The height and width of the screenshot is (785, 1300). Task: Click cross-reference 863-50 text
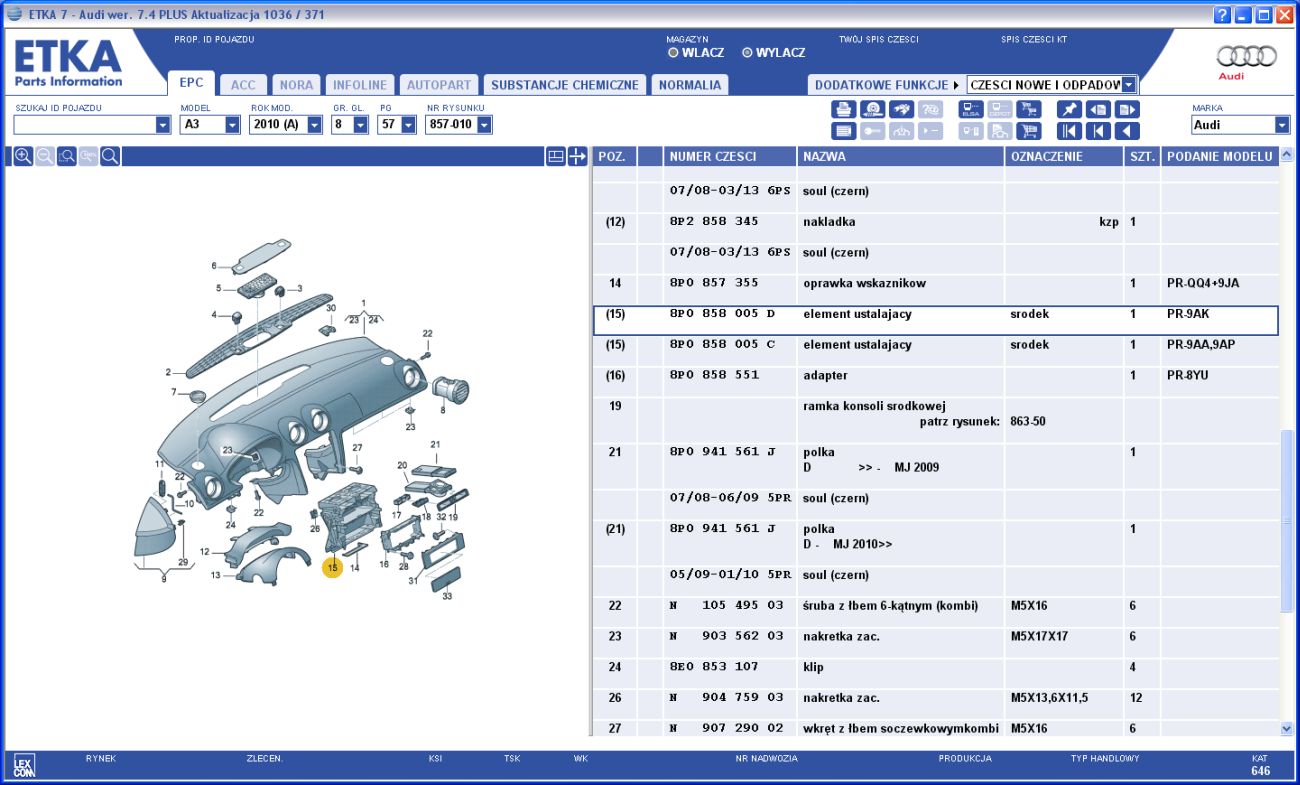pos(1028,422)
